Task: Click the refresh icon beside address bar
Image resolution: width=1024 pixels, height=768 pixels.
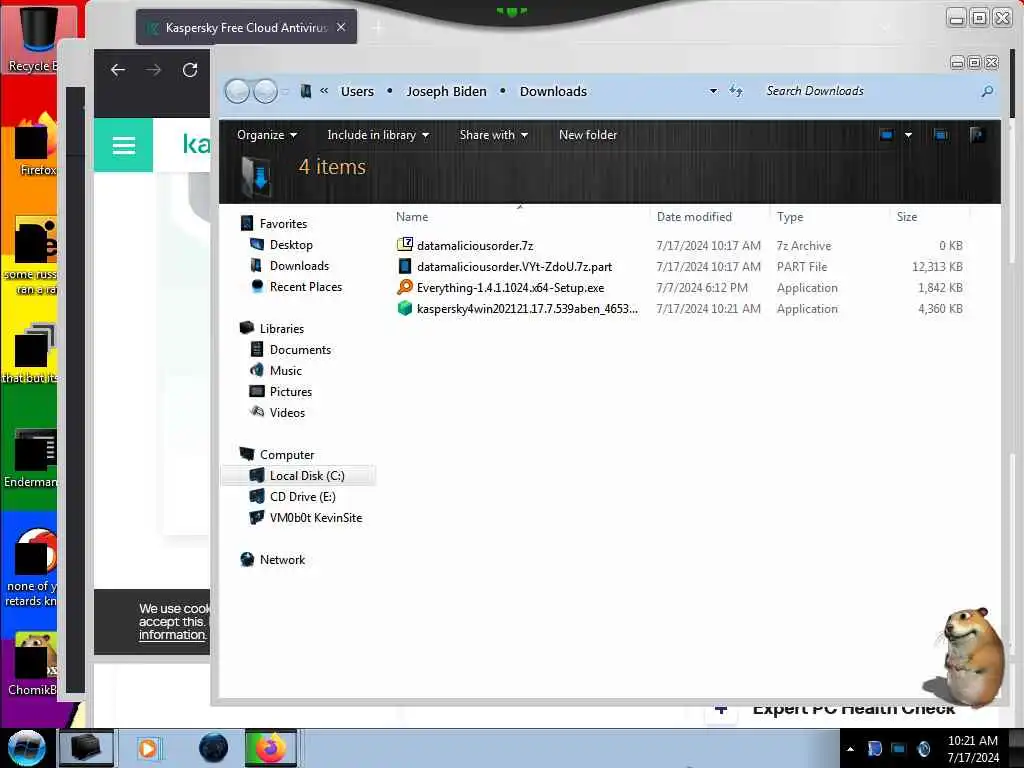Action: 736,91
